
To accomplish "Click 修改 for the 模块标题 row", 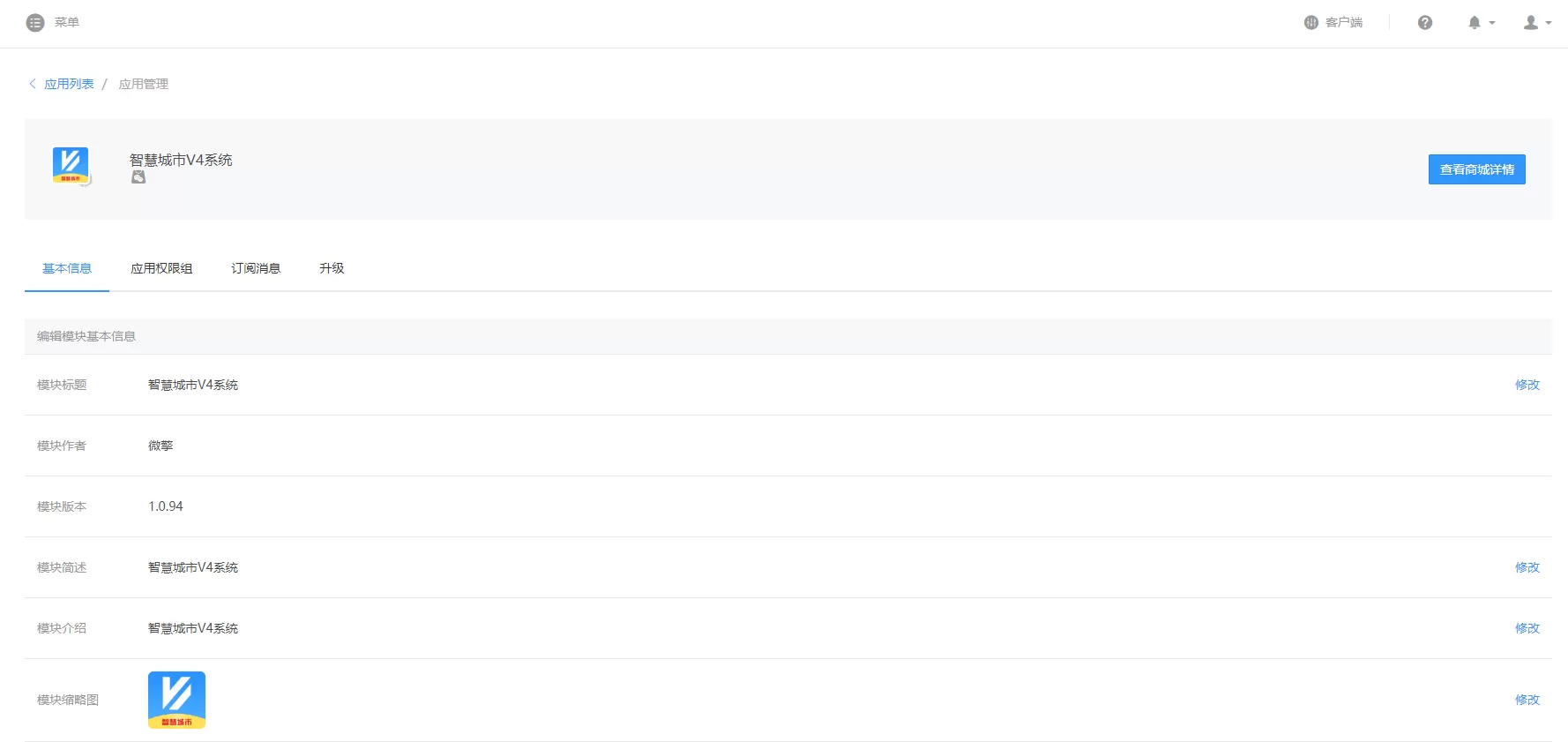I will pos(1527,385).
